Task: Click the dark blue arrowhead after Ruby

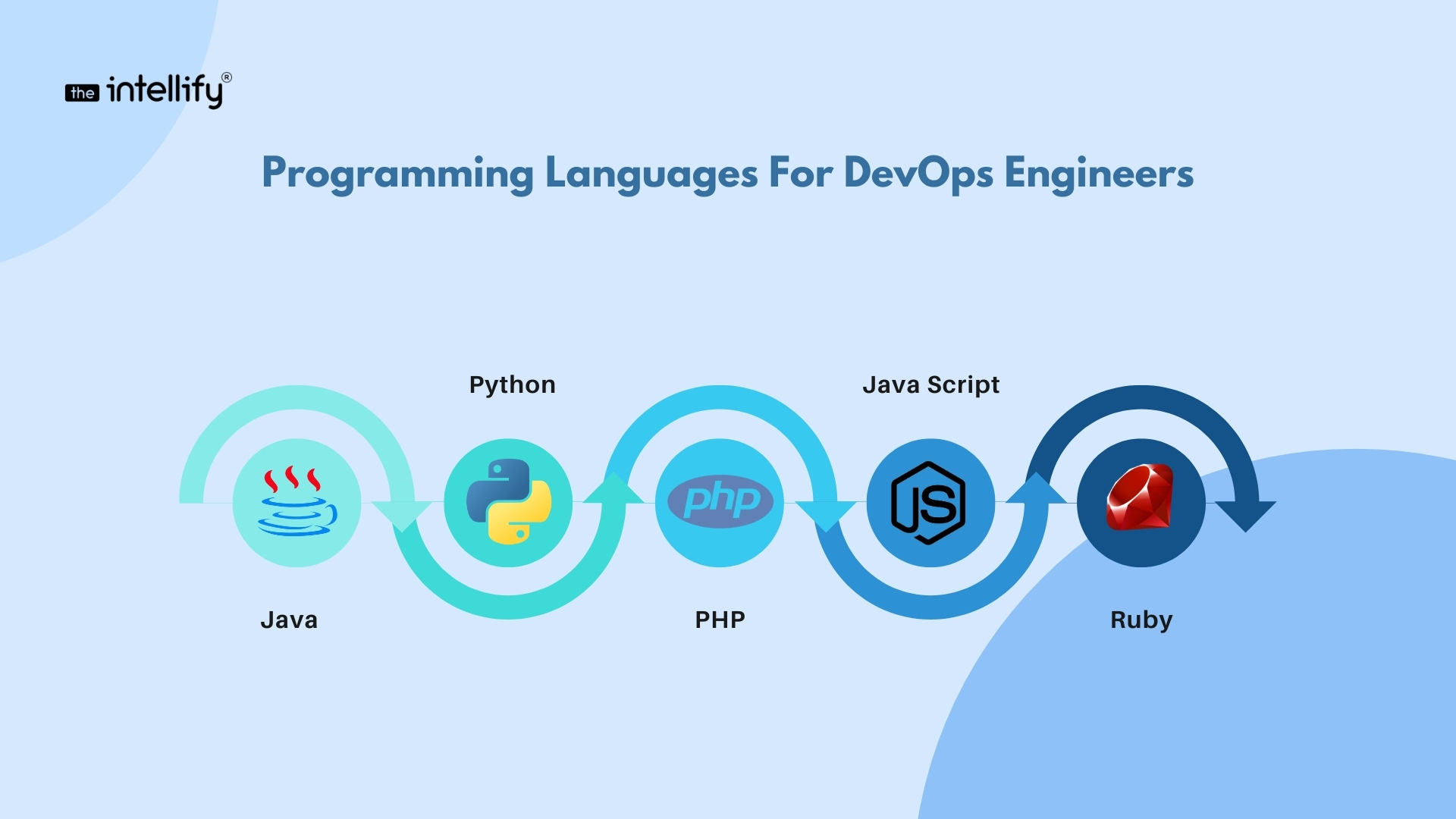Action: (1245, 514)
